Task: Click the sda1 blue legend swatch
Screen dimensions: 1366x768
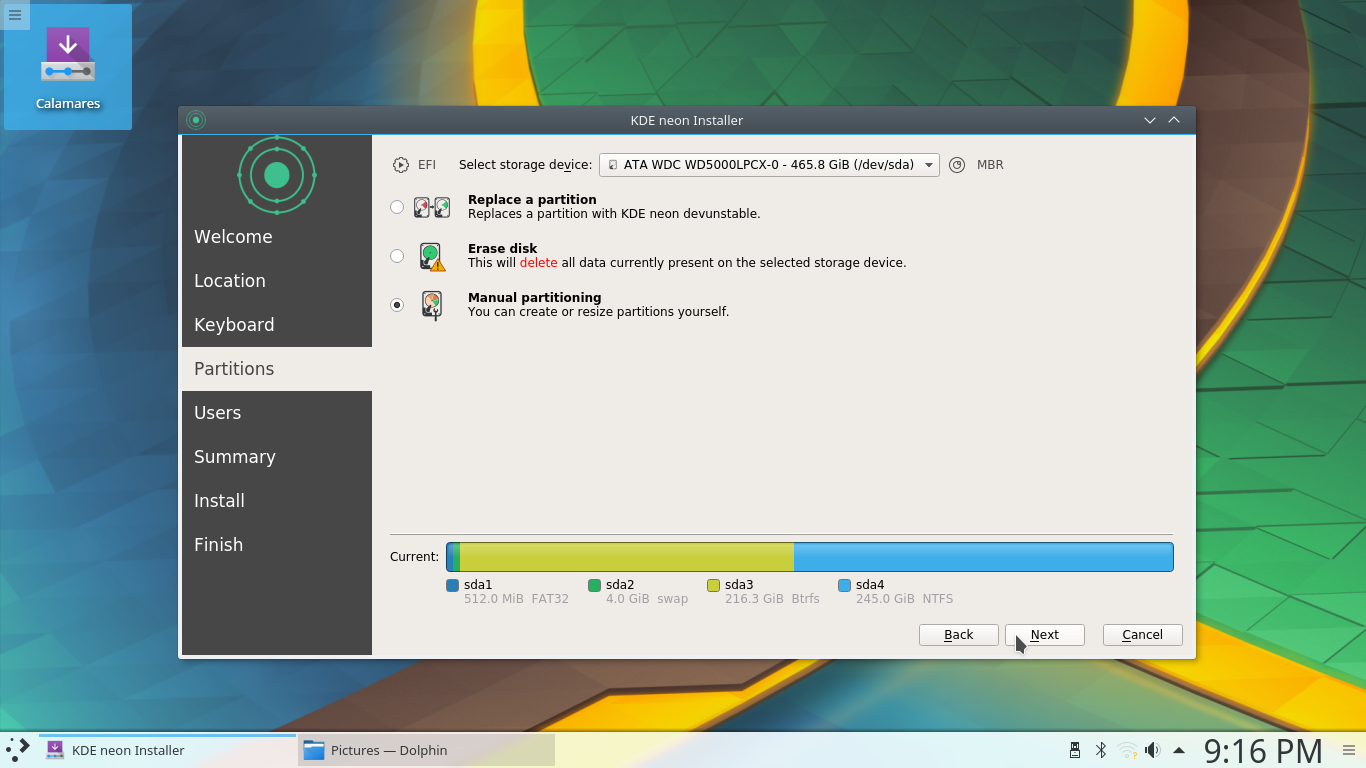Action: [453, 585]
